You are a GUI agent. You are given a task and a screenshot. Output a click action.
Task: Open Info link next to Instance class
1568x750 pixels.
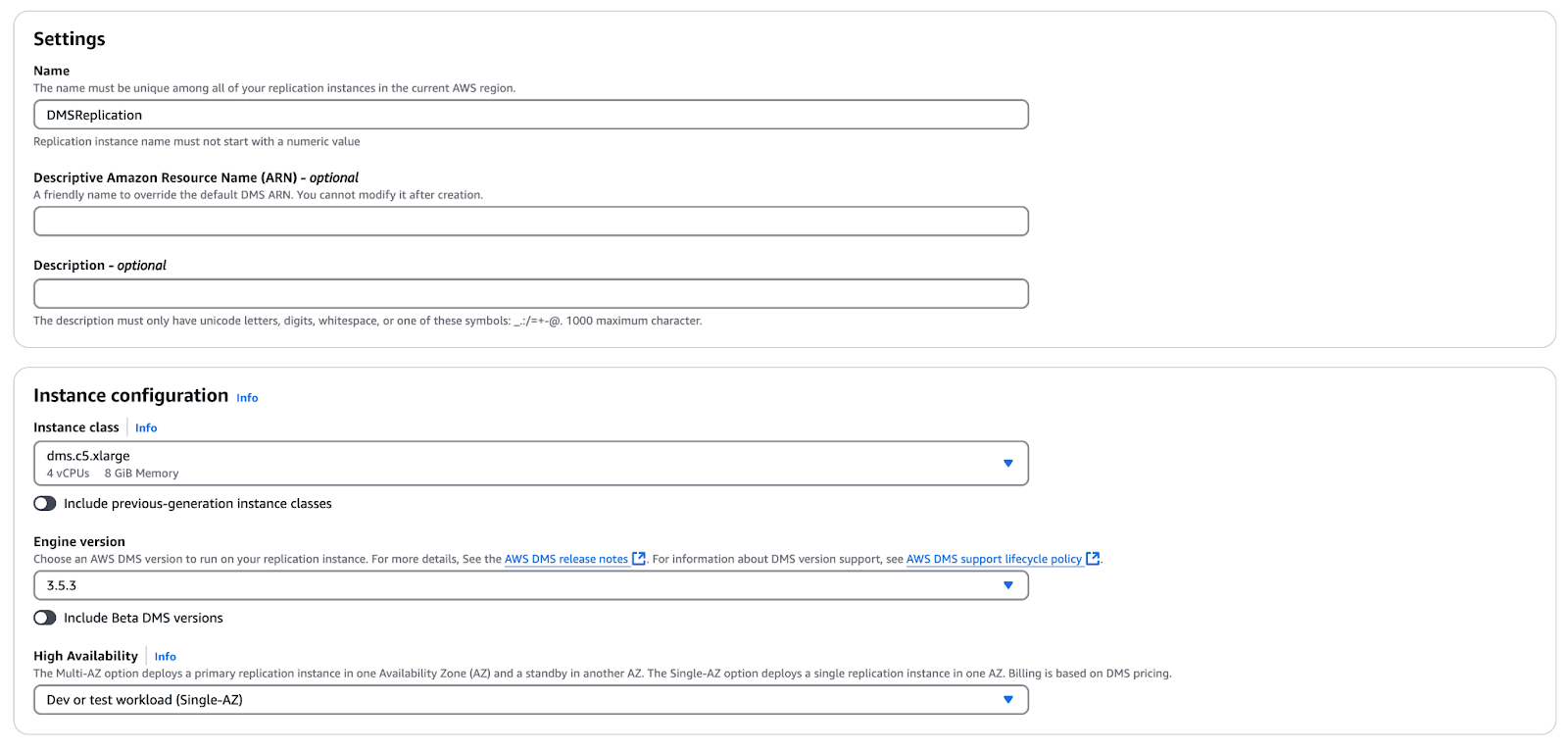click(x=146, y=428)
